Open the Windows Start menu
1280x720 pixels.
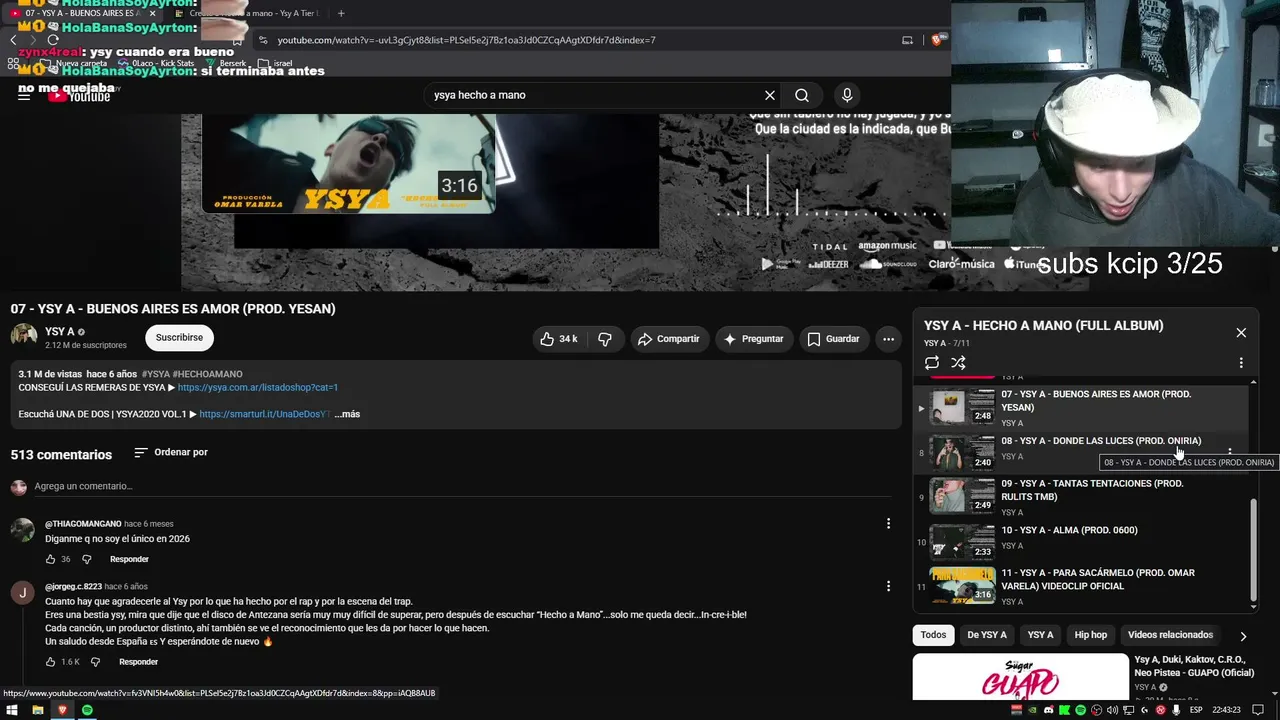[x=12, y=710]
